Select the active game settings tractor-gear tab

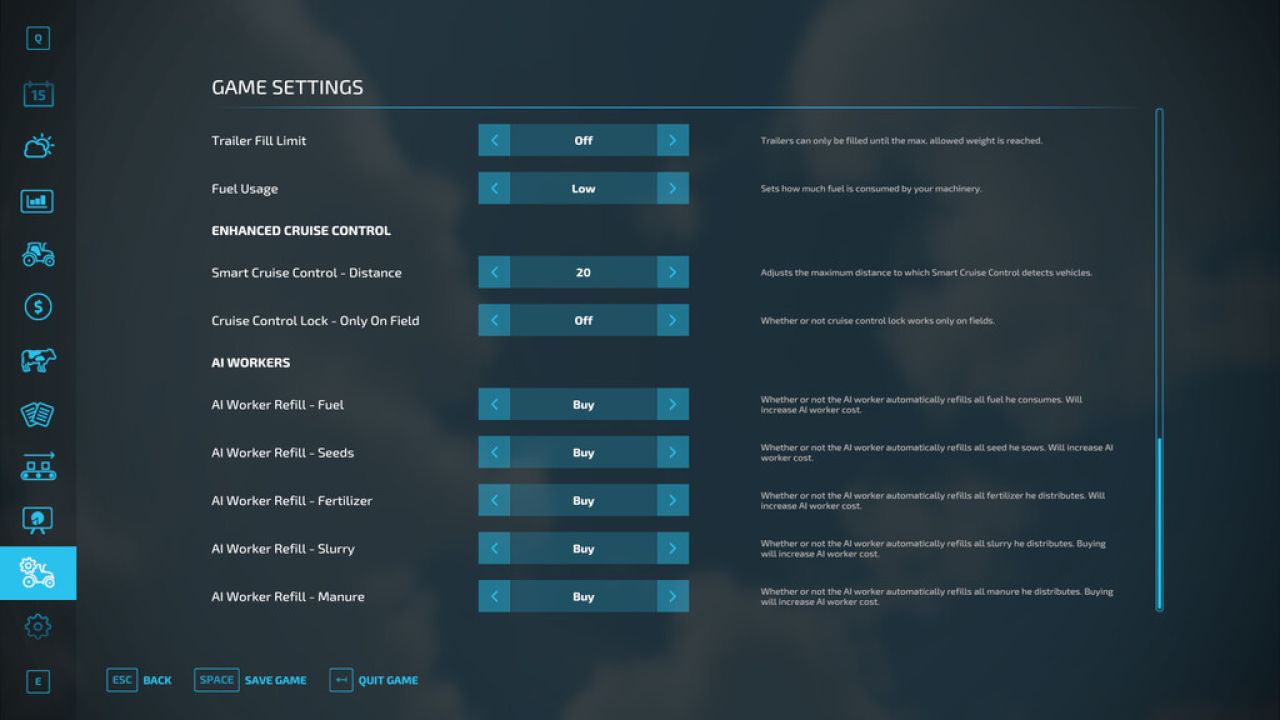click(x=38, y=573)
